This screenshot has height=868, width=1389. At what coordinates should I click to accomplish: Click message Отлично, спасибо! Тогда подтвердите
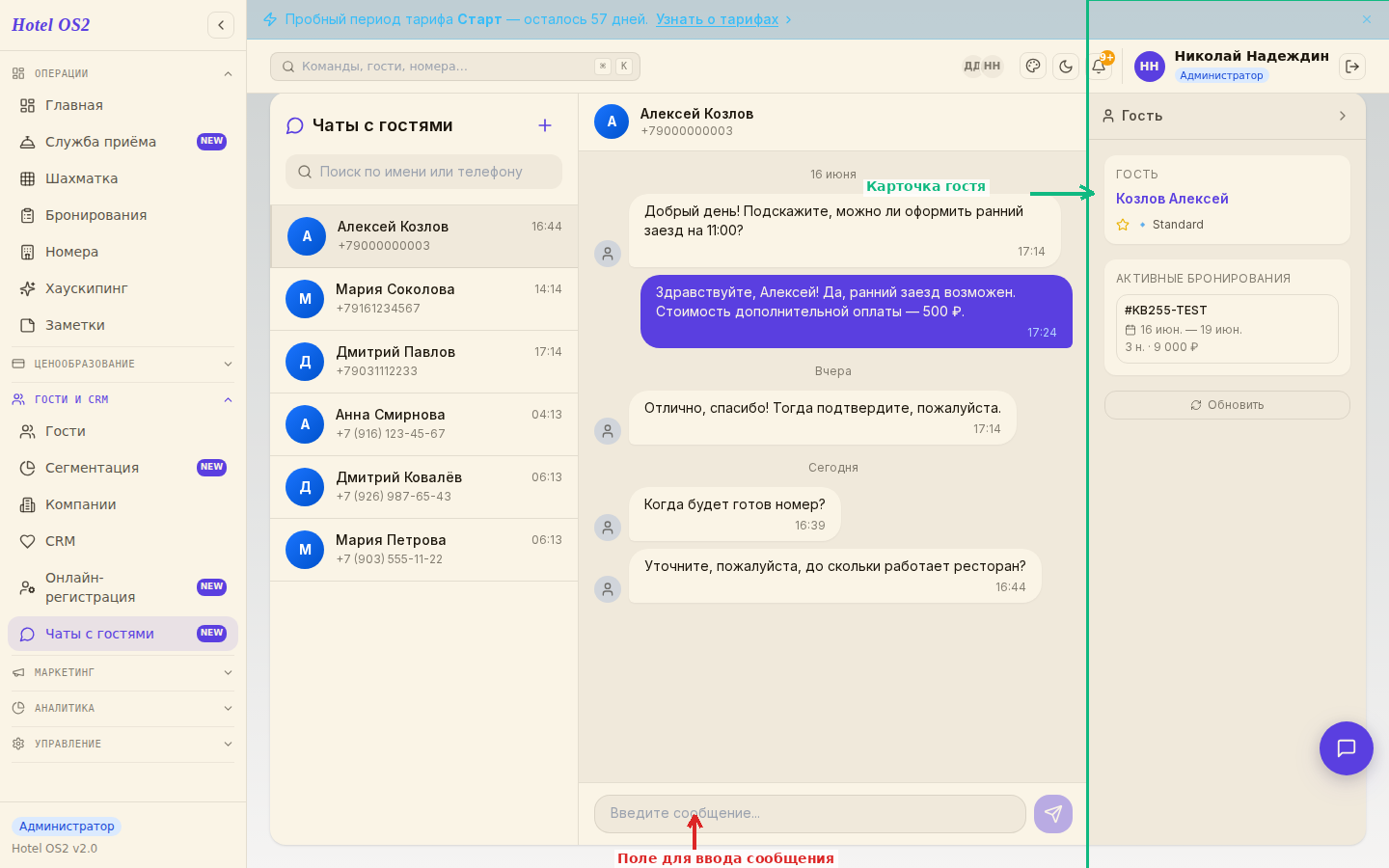tap(823, 418)
